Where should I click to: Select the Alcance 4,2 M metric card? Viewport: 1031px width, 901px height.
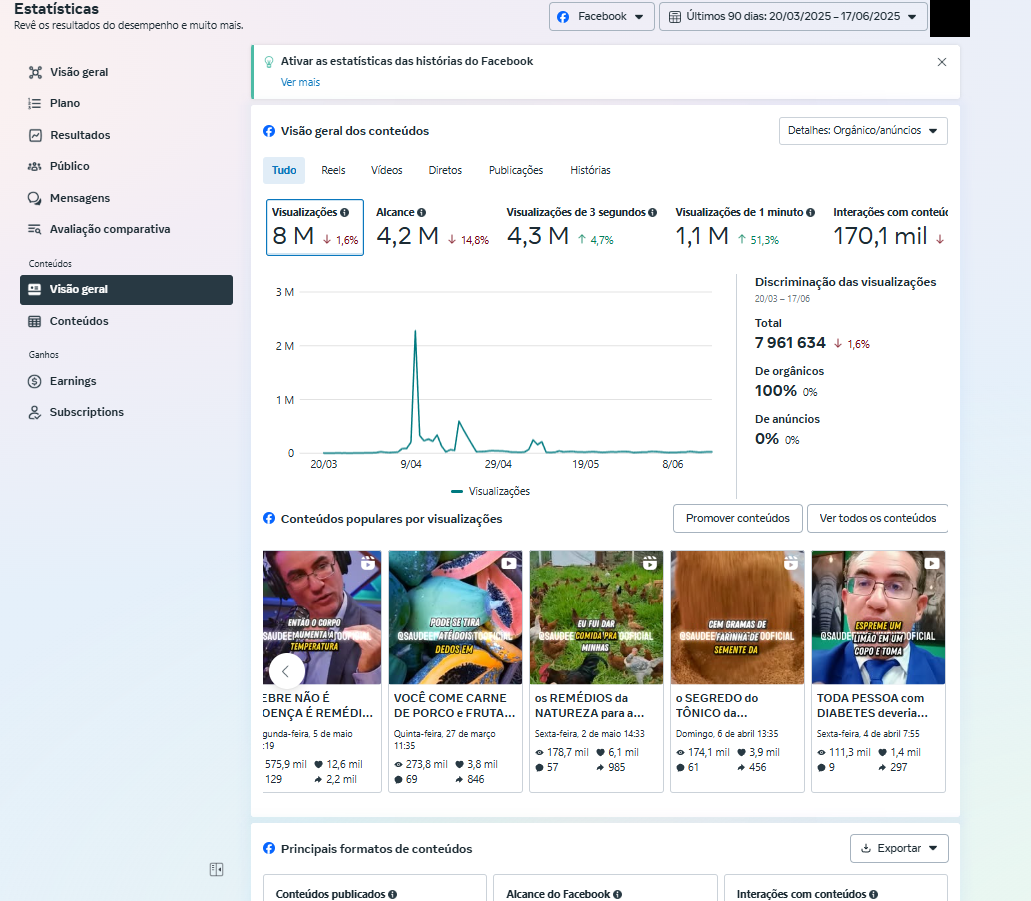[432, 228]
